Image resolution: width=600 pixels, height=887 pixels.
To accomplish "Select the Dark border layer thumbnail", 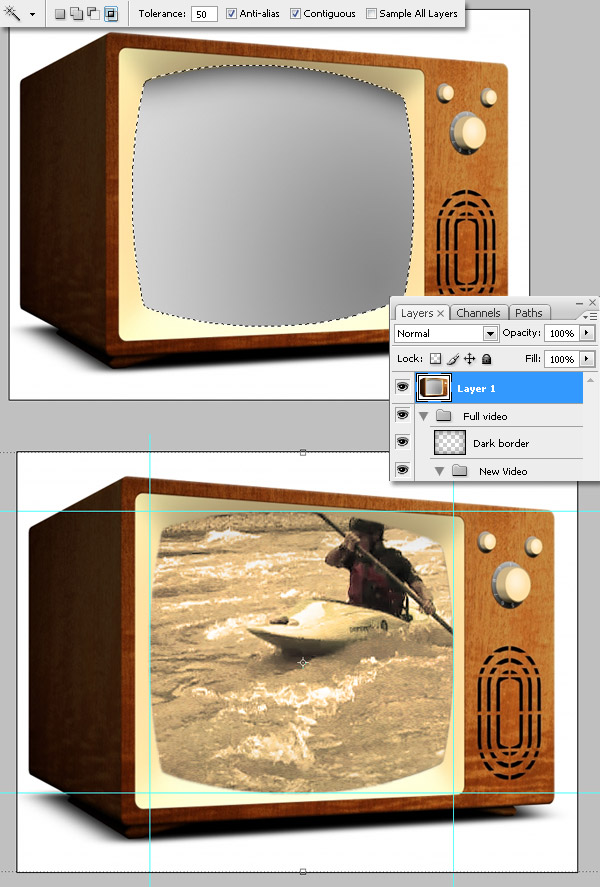I will [450, 442].
